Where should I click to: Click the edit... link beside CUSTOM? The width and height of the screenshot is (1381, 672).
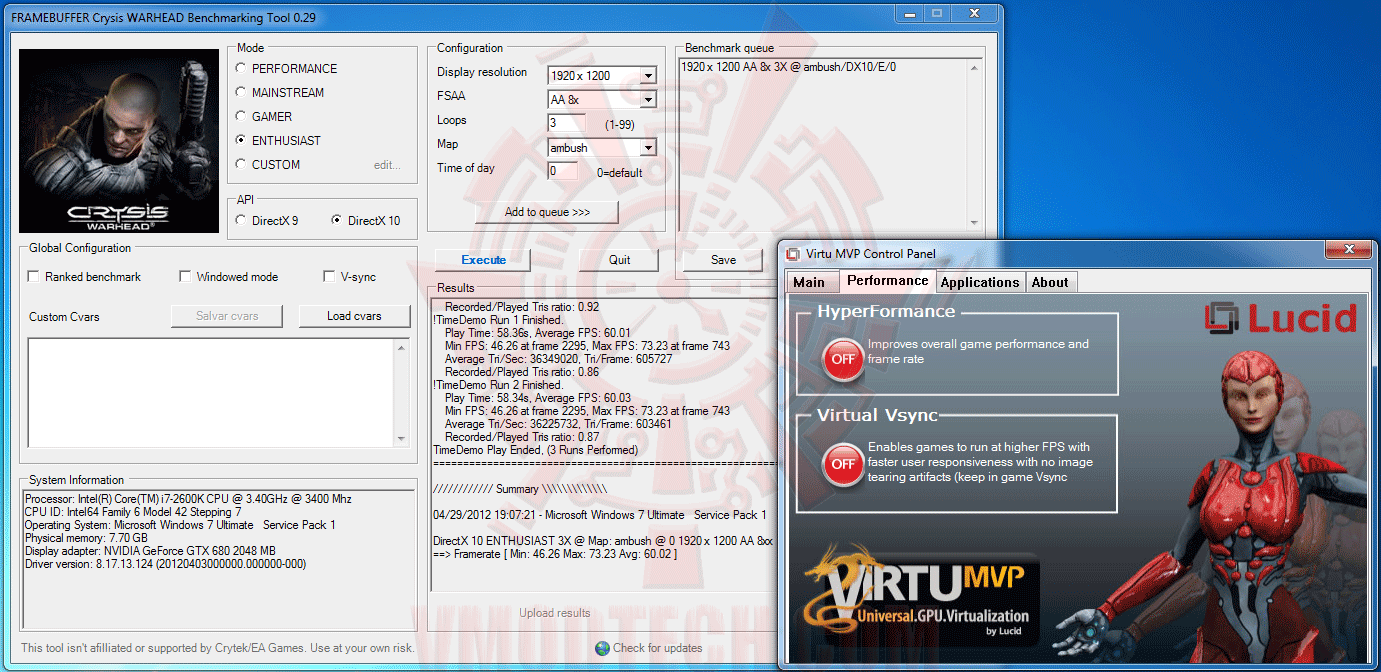coord(387,165)
